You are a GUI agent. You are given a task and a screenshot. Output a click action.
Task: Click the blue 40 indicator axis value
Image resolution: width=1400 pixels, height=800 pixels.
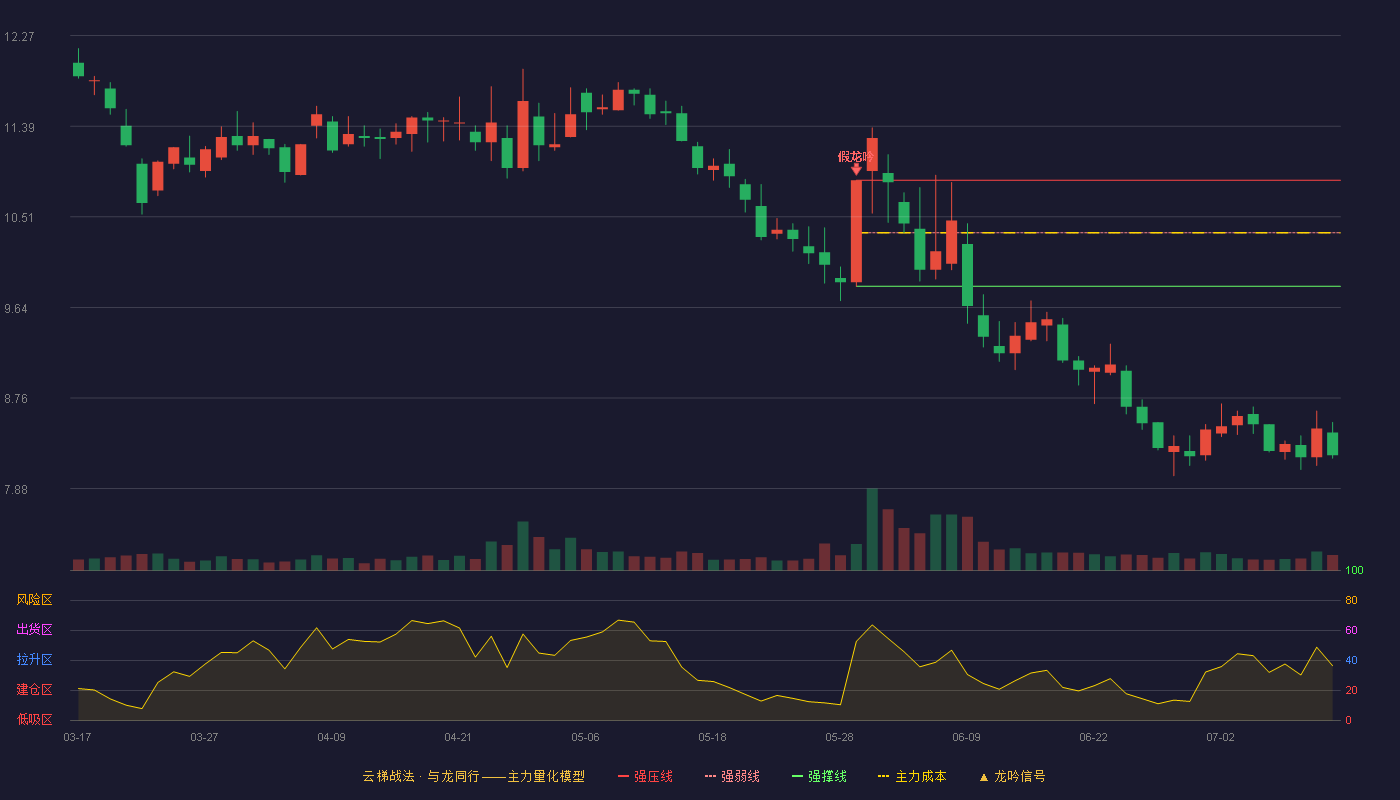click(1351, 660)
